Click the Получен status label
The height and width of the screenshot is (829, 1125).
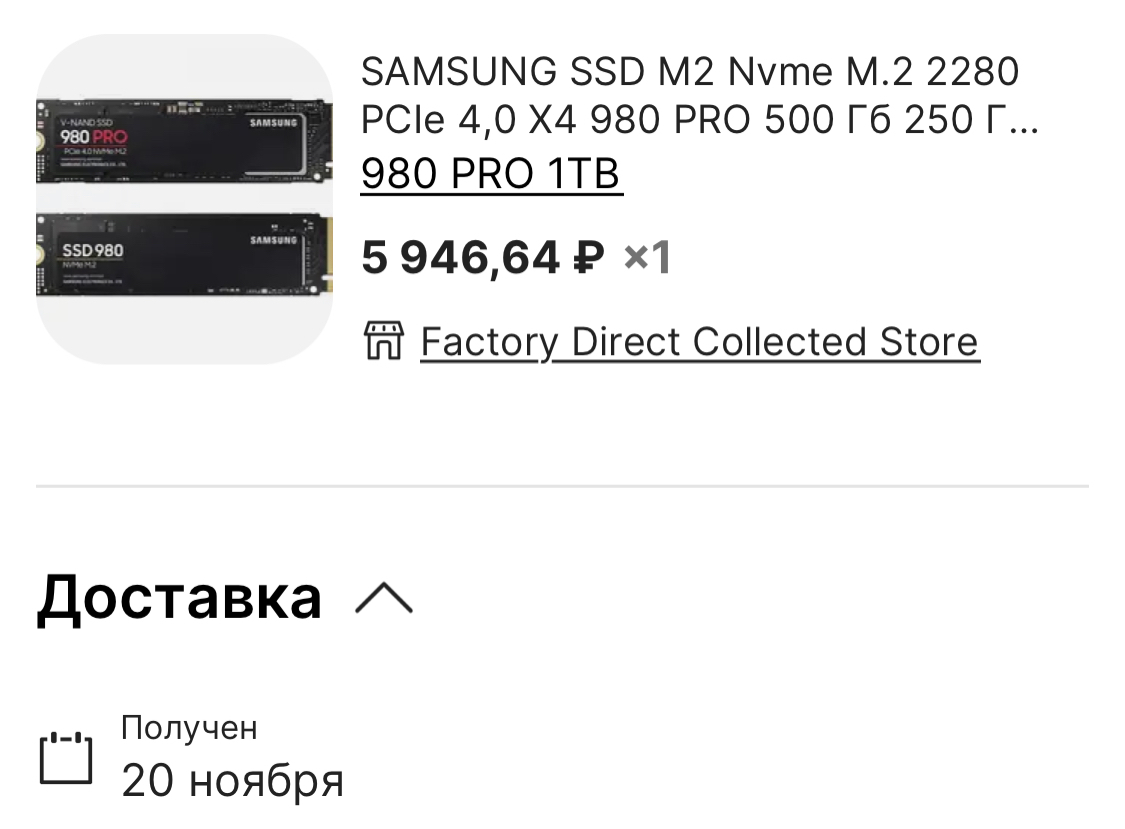(189, 728)
